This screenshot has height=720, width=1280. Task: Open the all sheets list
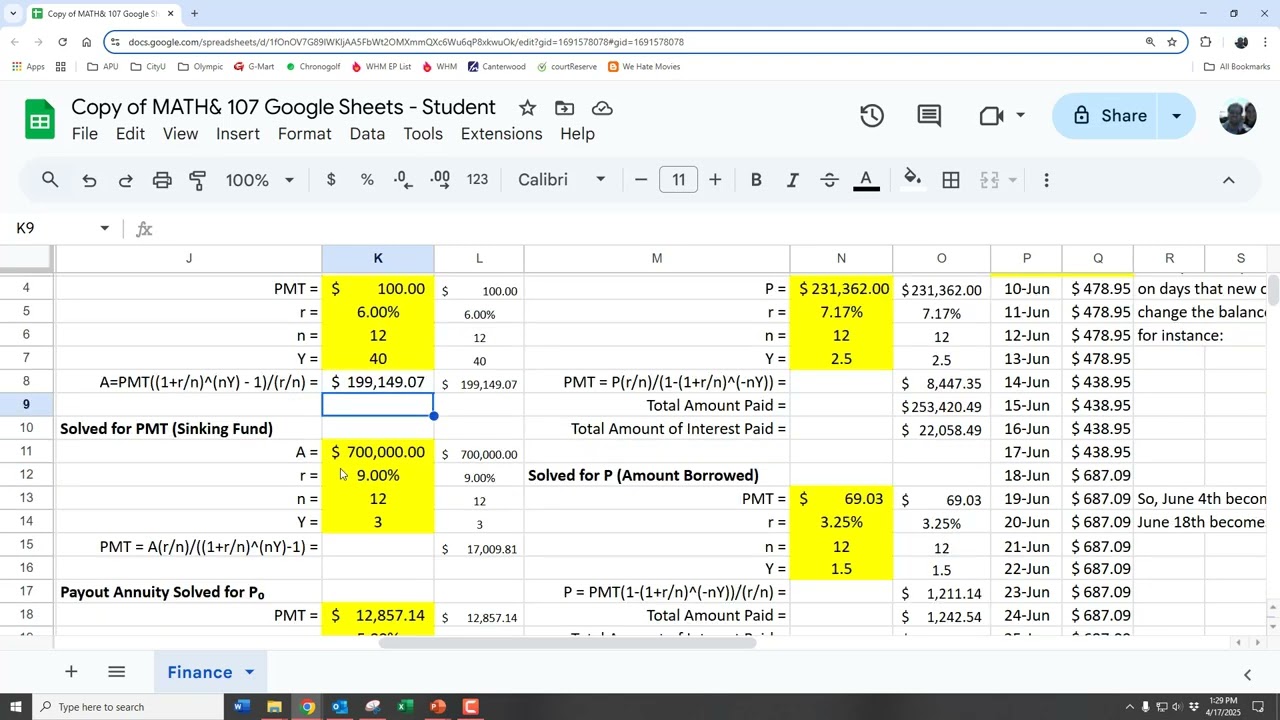click(116, 672)
